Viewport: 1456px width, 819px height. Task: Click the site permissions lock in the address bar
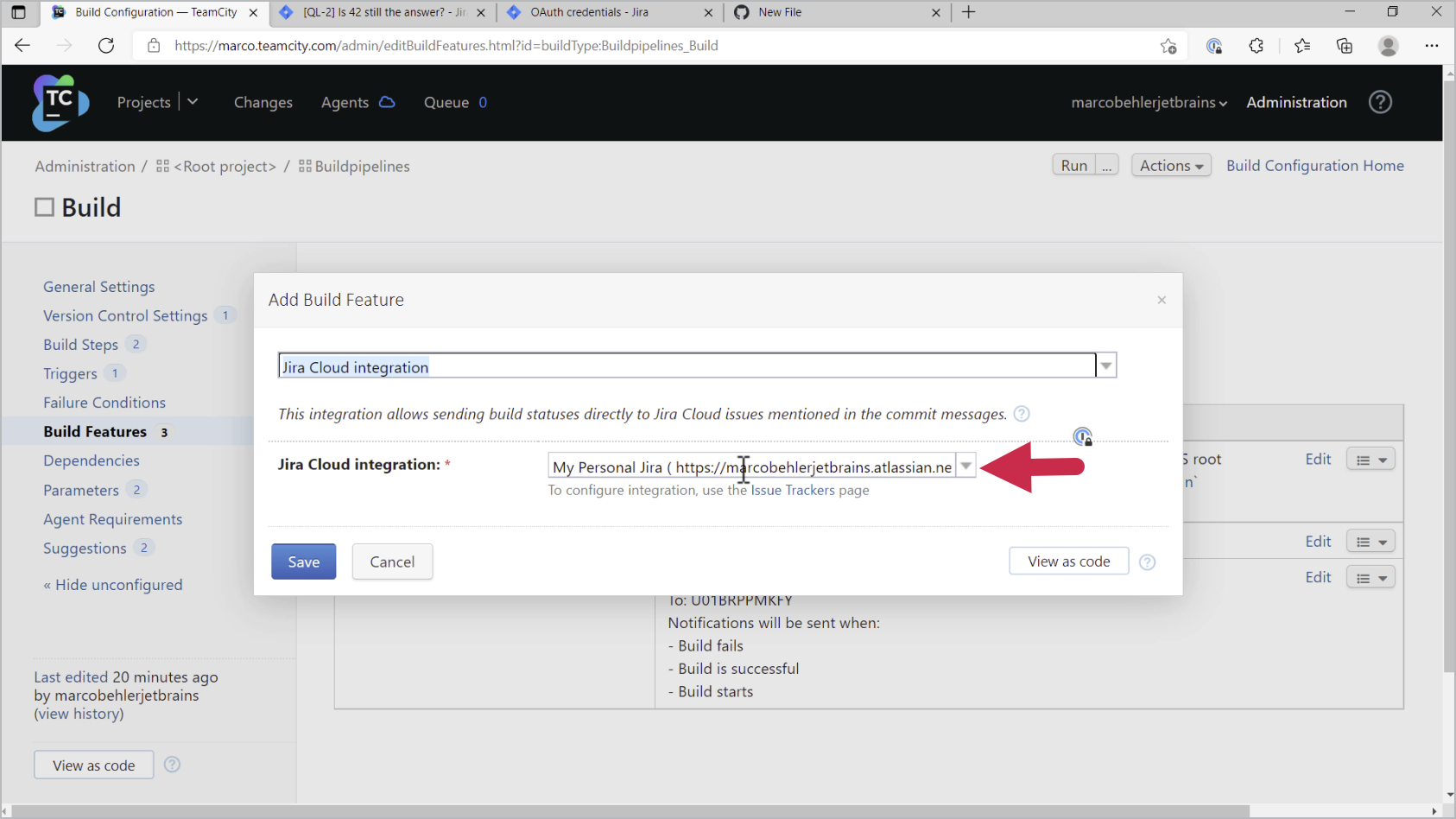(154, 46)
